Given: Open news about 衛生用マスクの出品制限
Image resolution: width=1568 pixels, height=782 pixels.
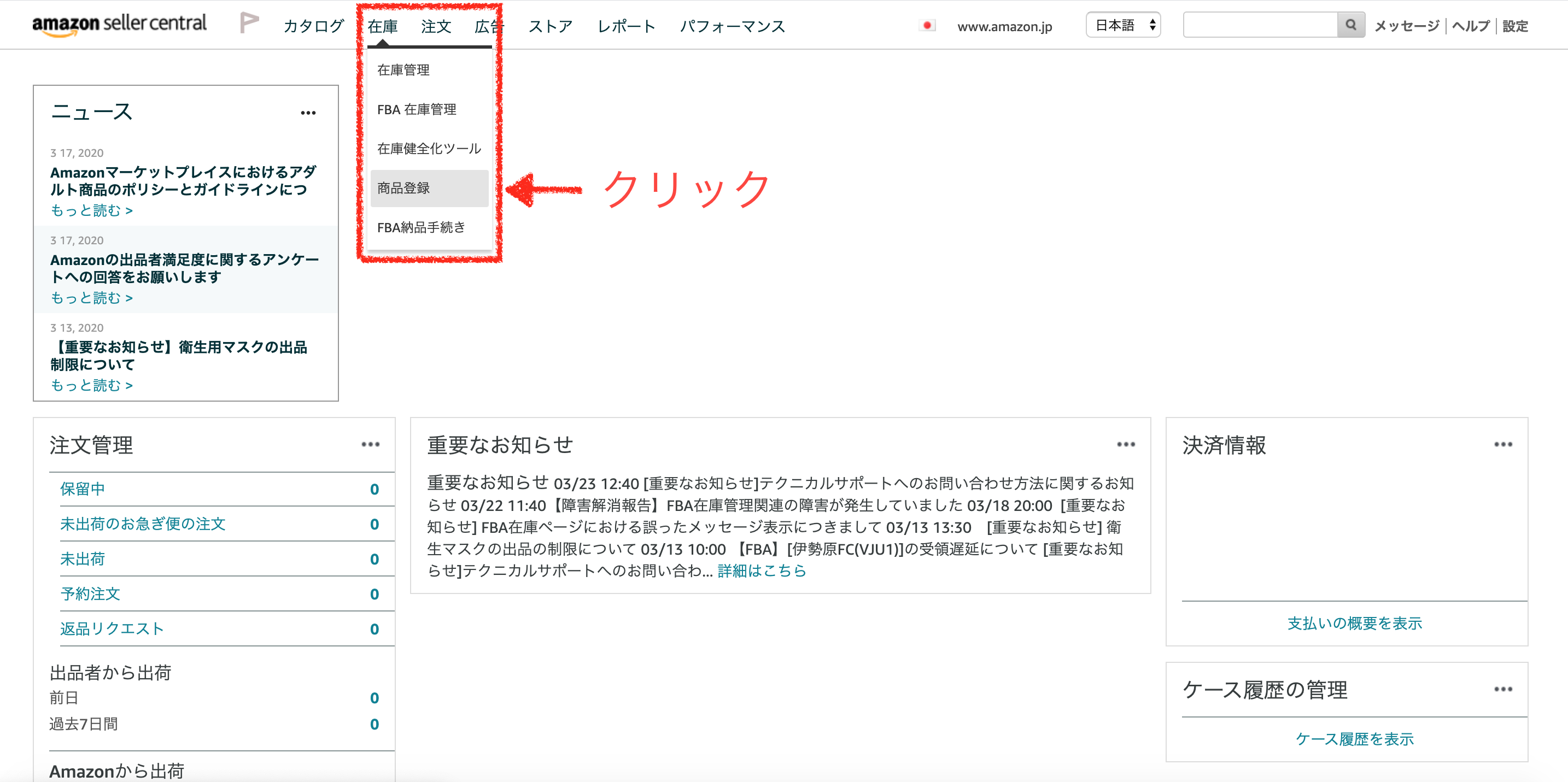Looking at the screenshot, I should pos(179,356).
